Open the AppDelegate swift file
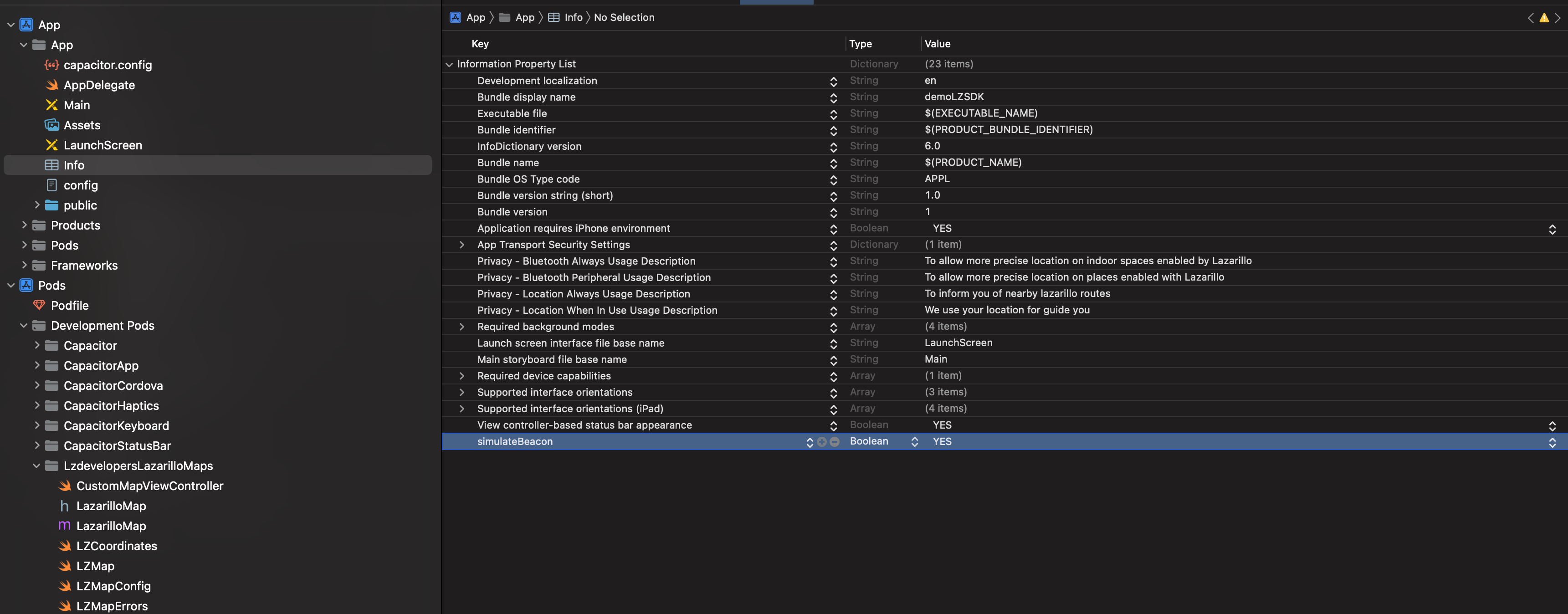 point(98,85)
